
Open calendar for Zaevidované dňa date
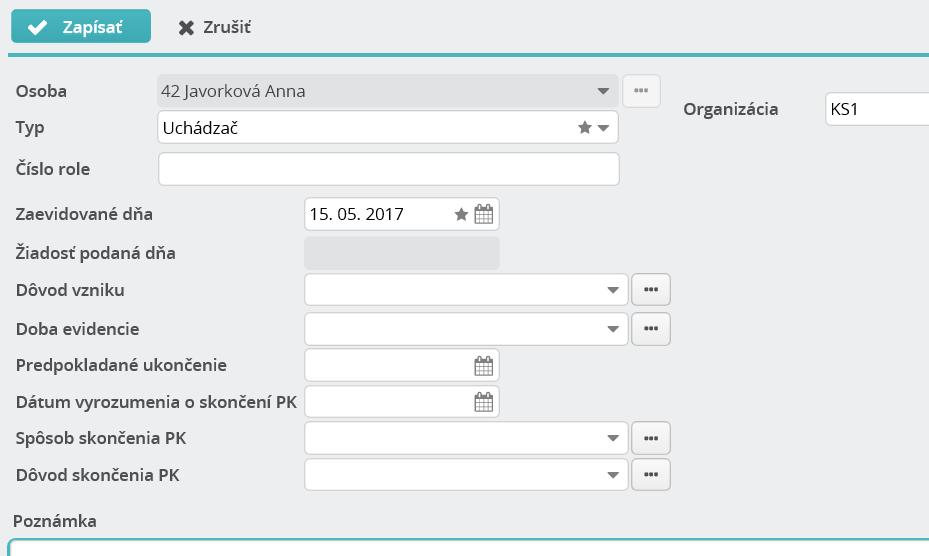pyautogui.click(x=483, y=214)
